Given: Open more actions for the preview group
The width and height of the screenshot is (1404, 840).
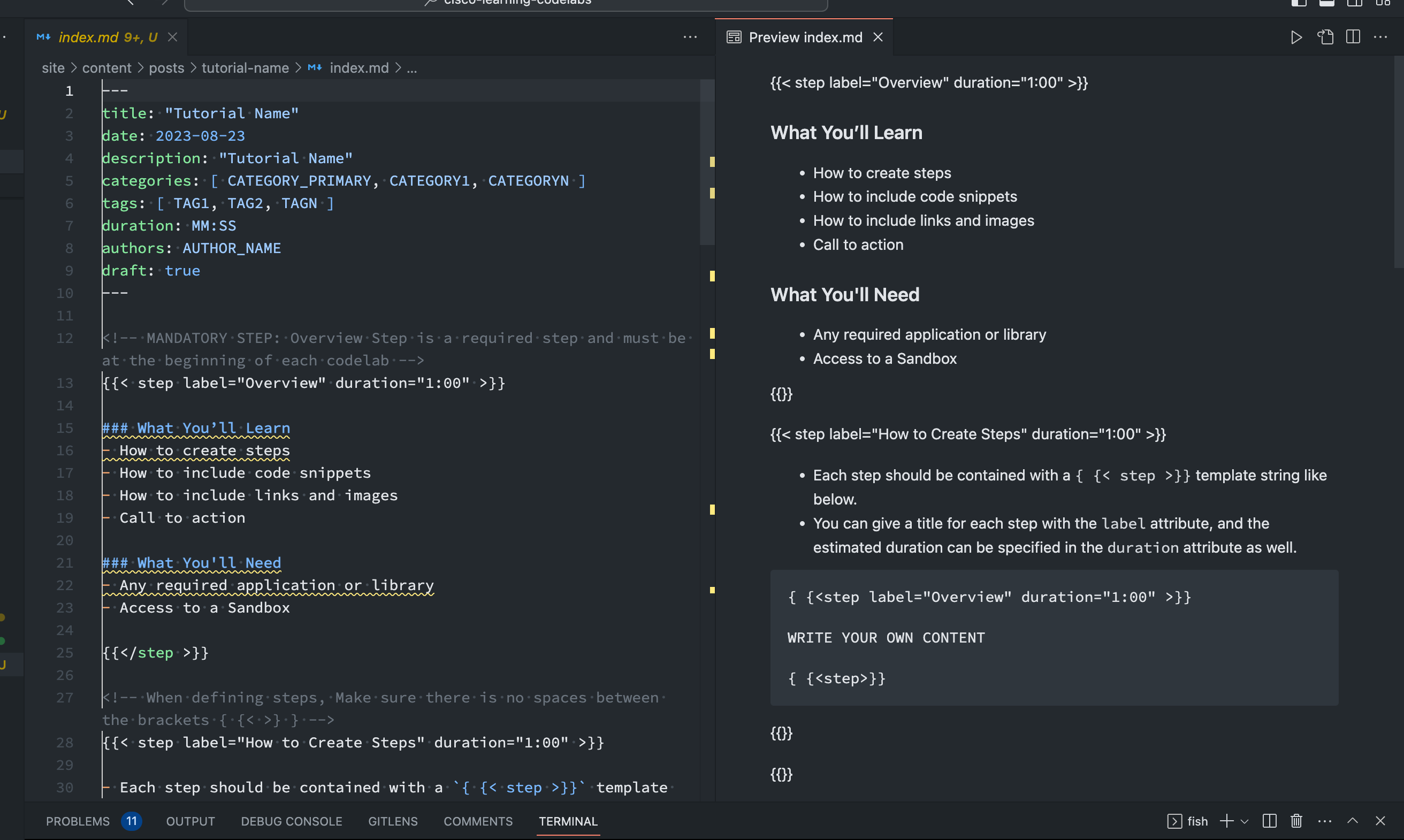Looking at the screenshot, I should pos(1380,37).
